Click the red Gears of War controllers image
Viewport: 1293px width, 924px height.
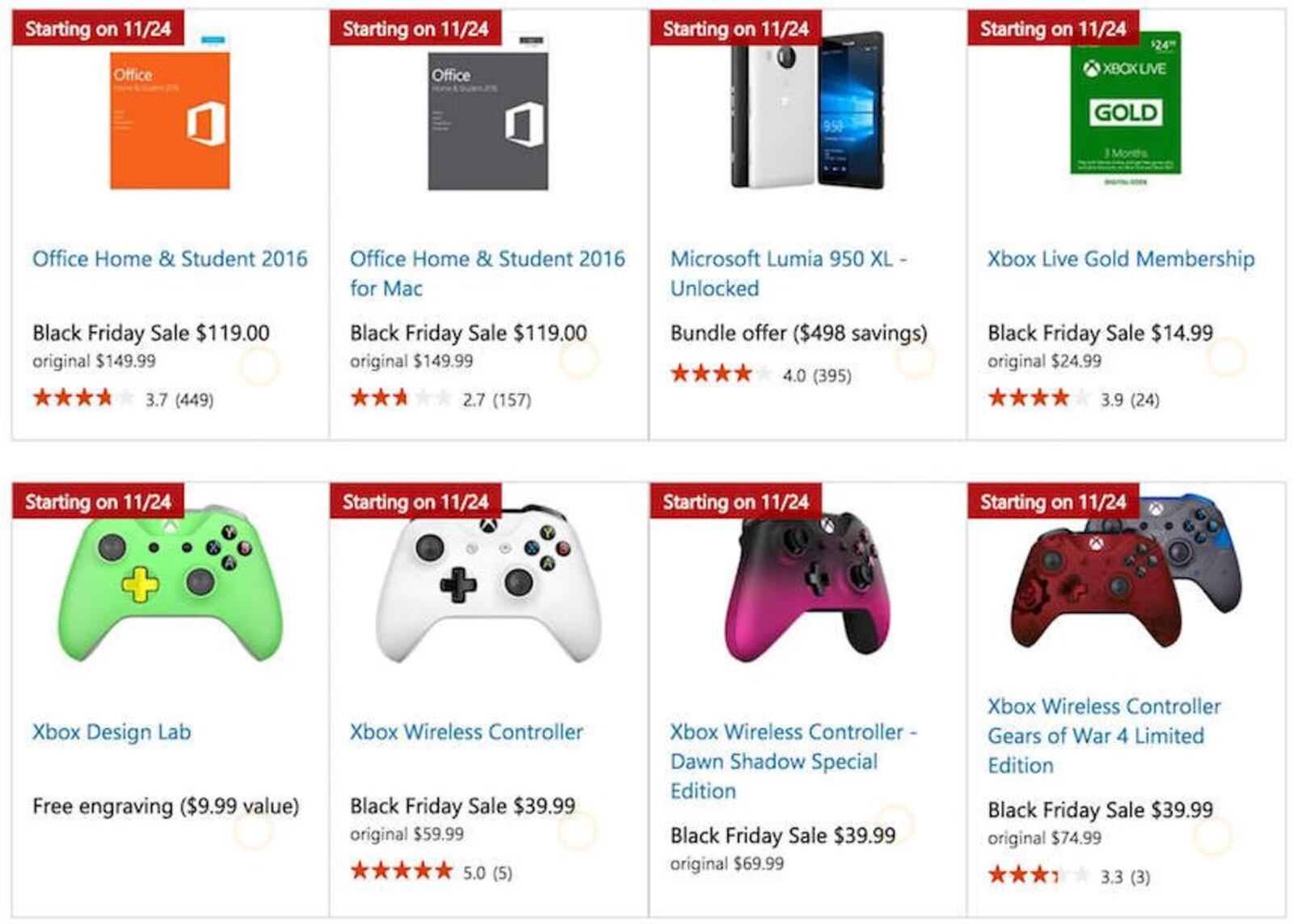[1127, 573]
